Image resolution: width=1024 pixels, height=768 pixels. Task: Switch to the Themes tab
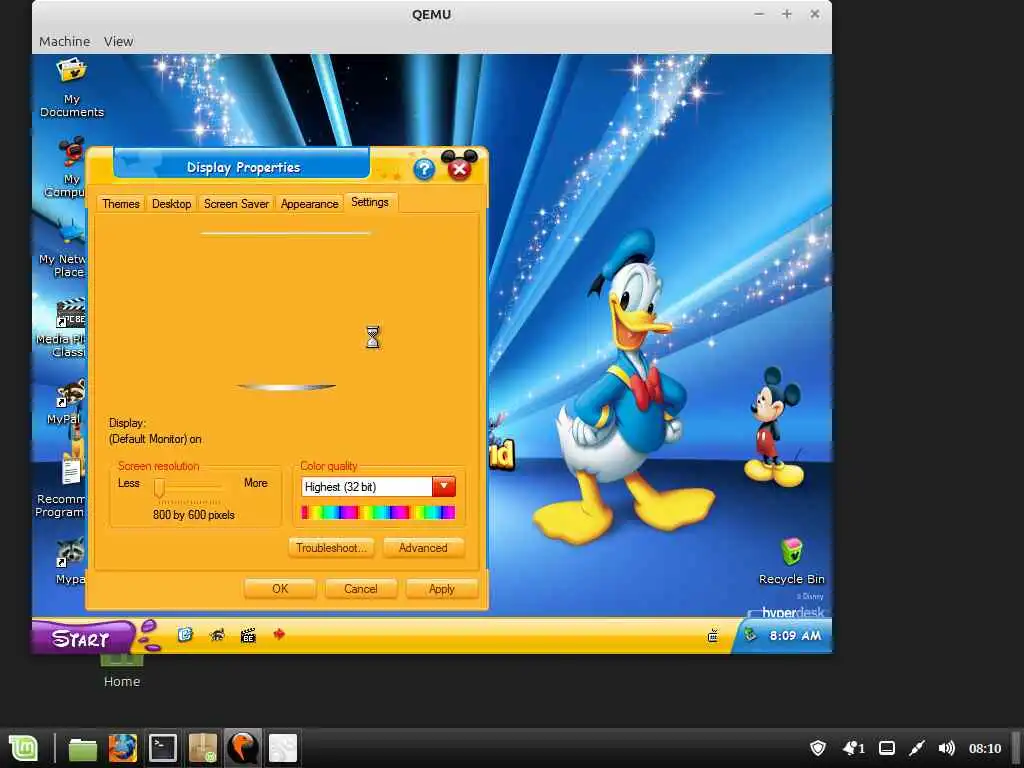(121, 204)
